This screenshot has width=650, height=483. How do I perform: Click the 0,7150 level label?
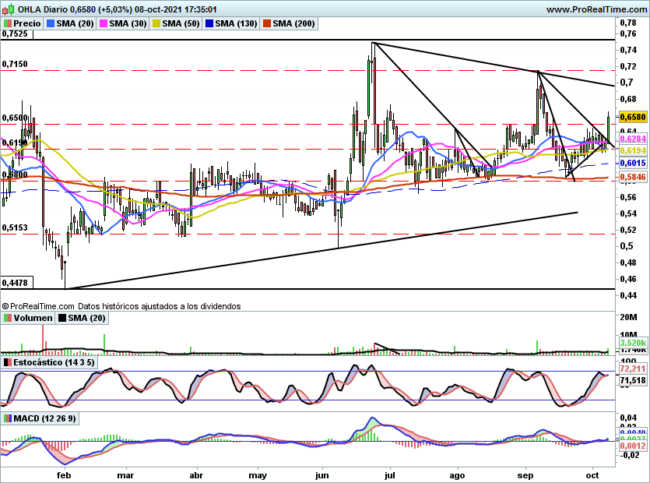tap(15, 64)
